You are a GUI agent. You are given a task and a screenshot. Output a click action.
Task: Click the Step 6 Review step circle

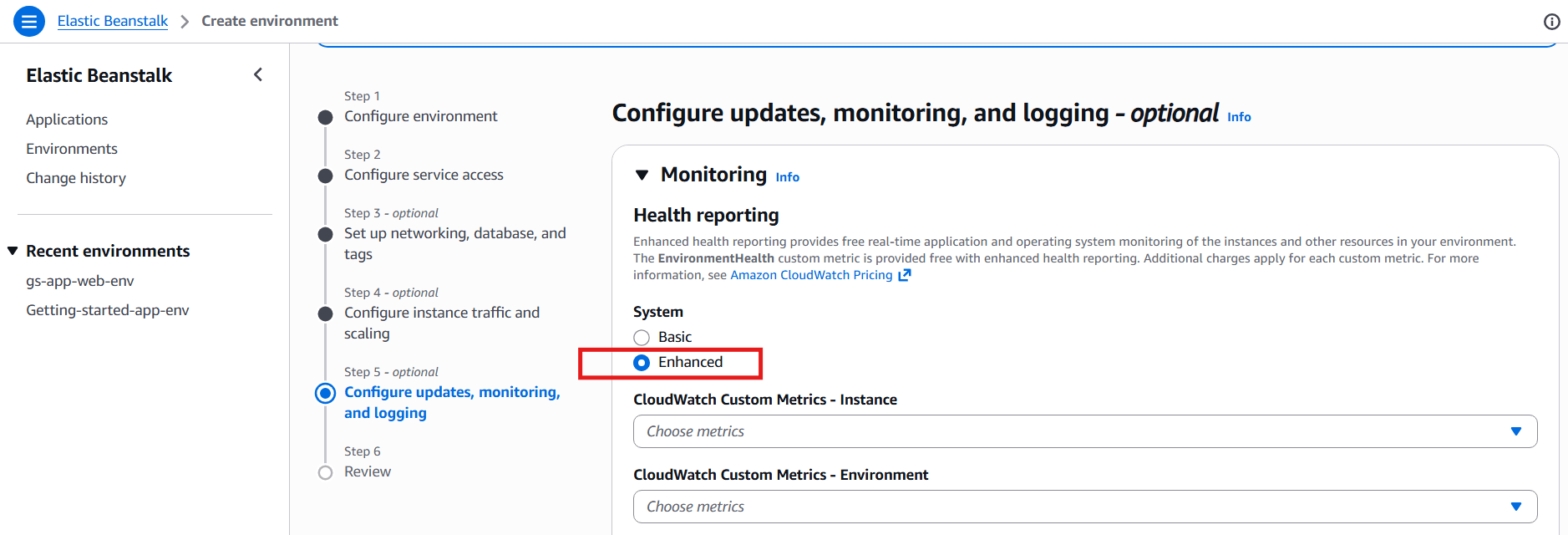pyautogui.click(x=326, y=472)
